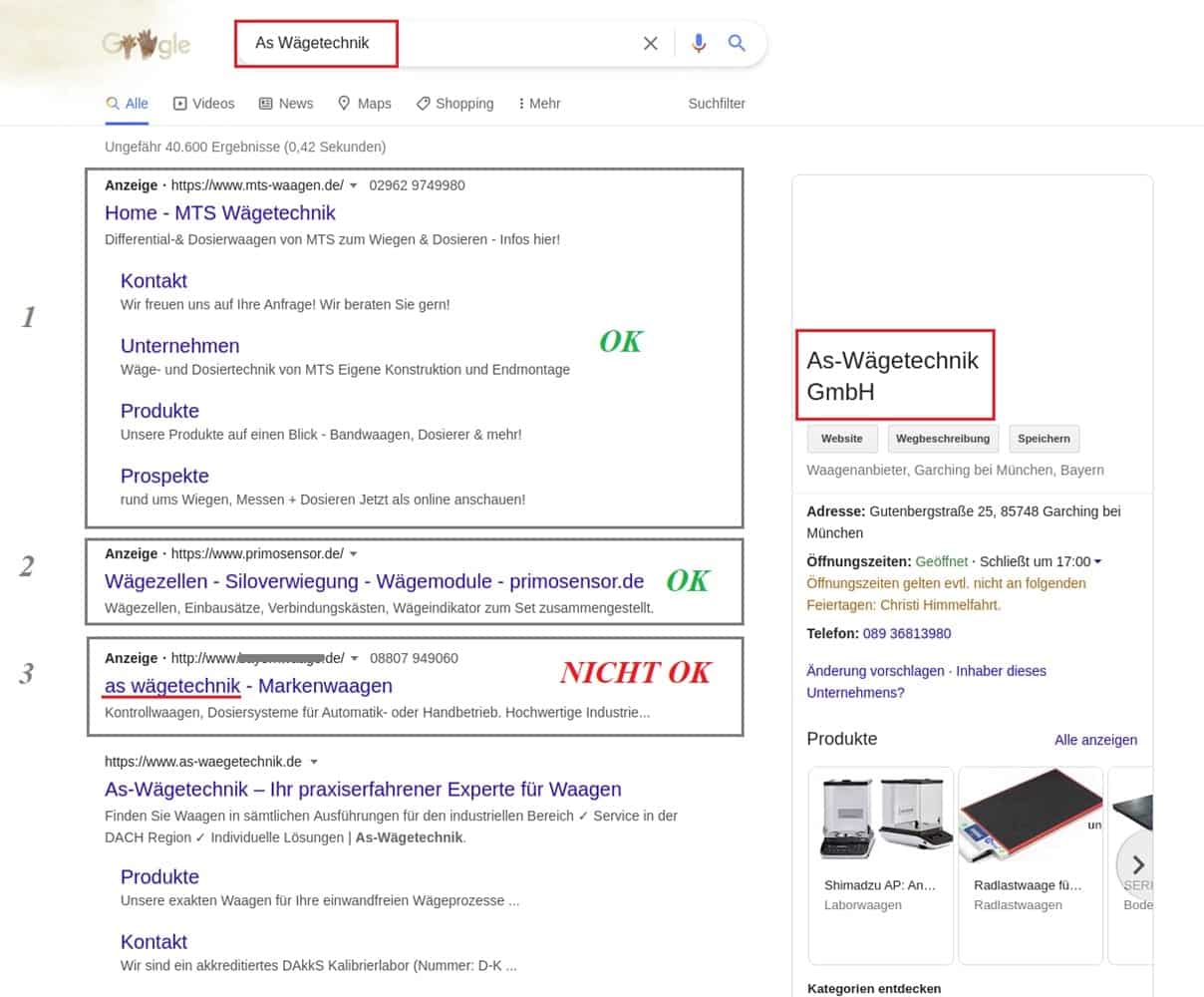
Task: Expand dropdown arrow beside as-waegetechnik.de URL
Action: pyautogui.click(x=314, y=762)
